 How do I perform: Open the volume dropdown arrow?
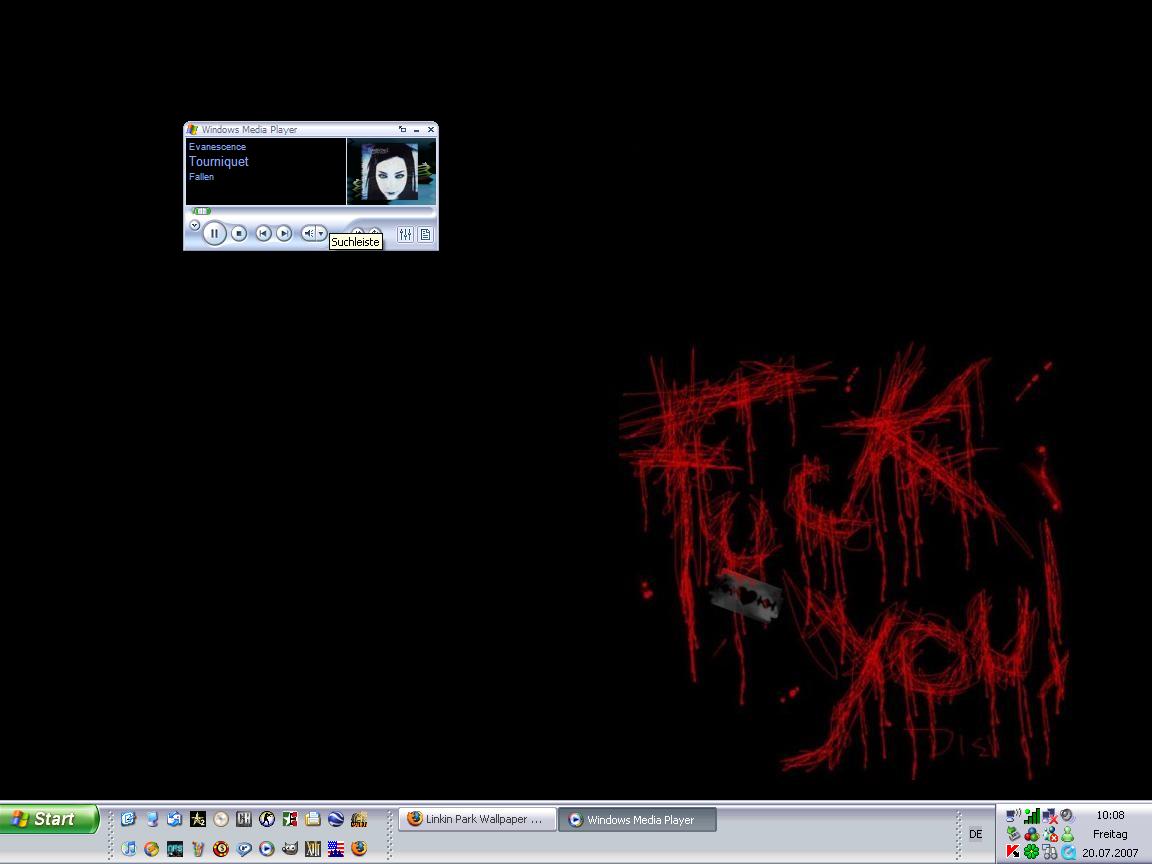pyautogui.click(x=321, y=233)
